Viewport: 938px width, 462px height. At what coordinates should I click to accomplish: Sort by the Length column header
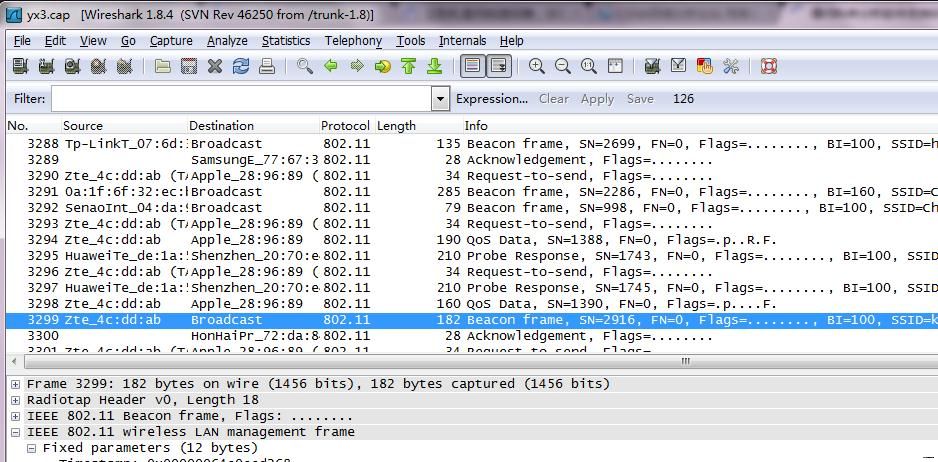click(418, 126)
